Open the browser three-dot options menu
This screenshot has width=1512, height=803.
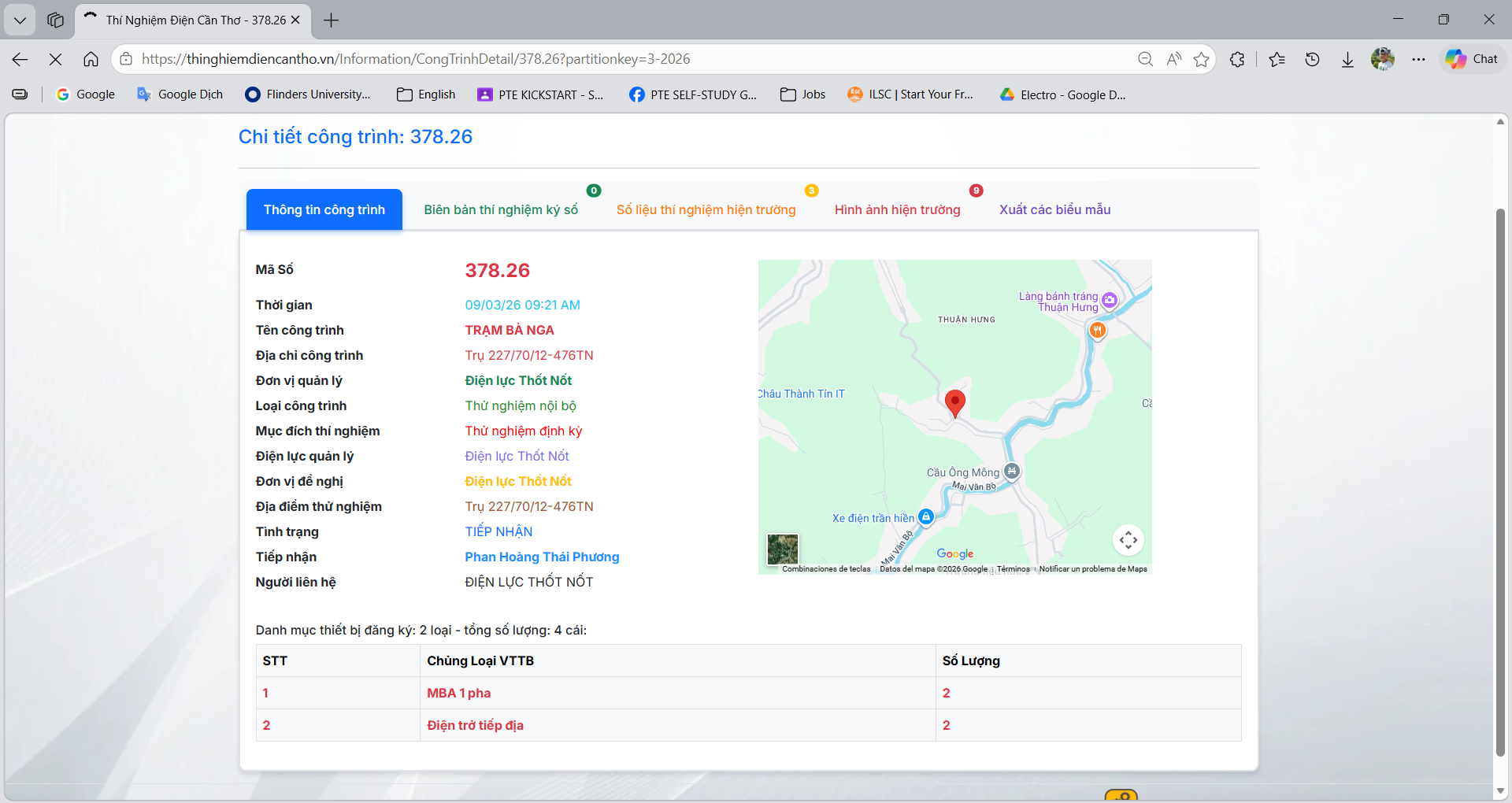pyautogui.click(x=1419, y=59)
